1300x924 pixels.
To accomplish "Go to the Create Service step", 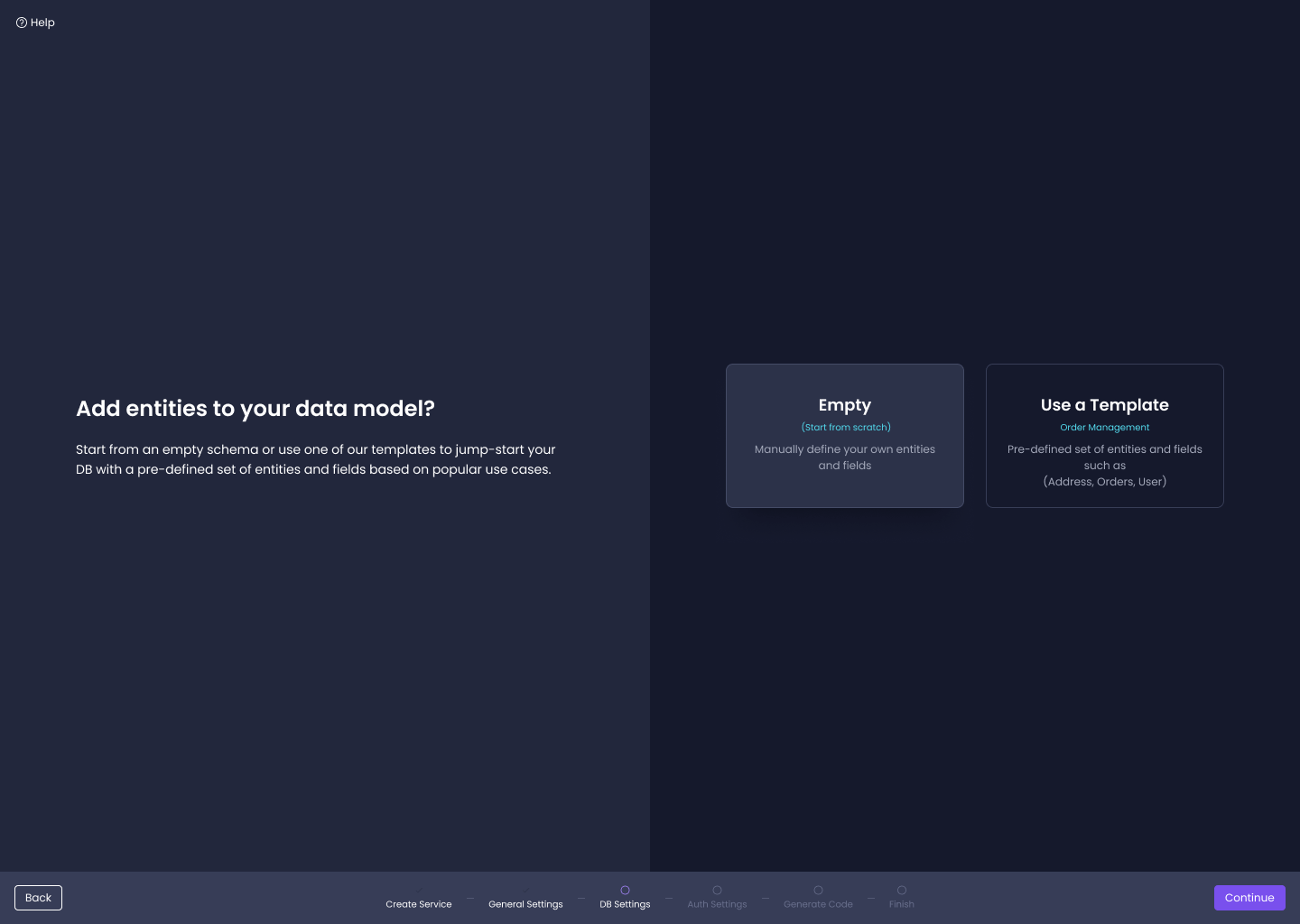I will [x=419, y=904].
